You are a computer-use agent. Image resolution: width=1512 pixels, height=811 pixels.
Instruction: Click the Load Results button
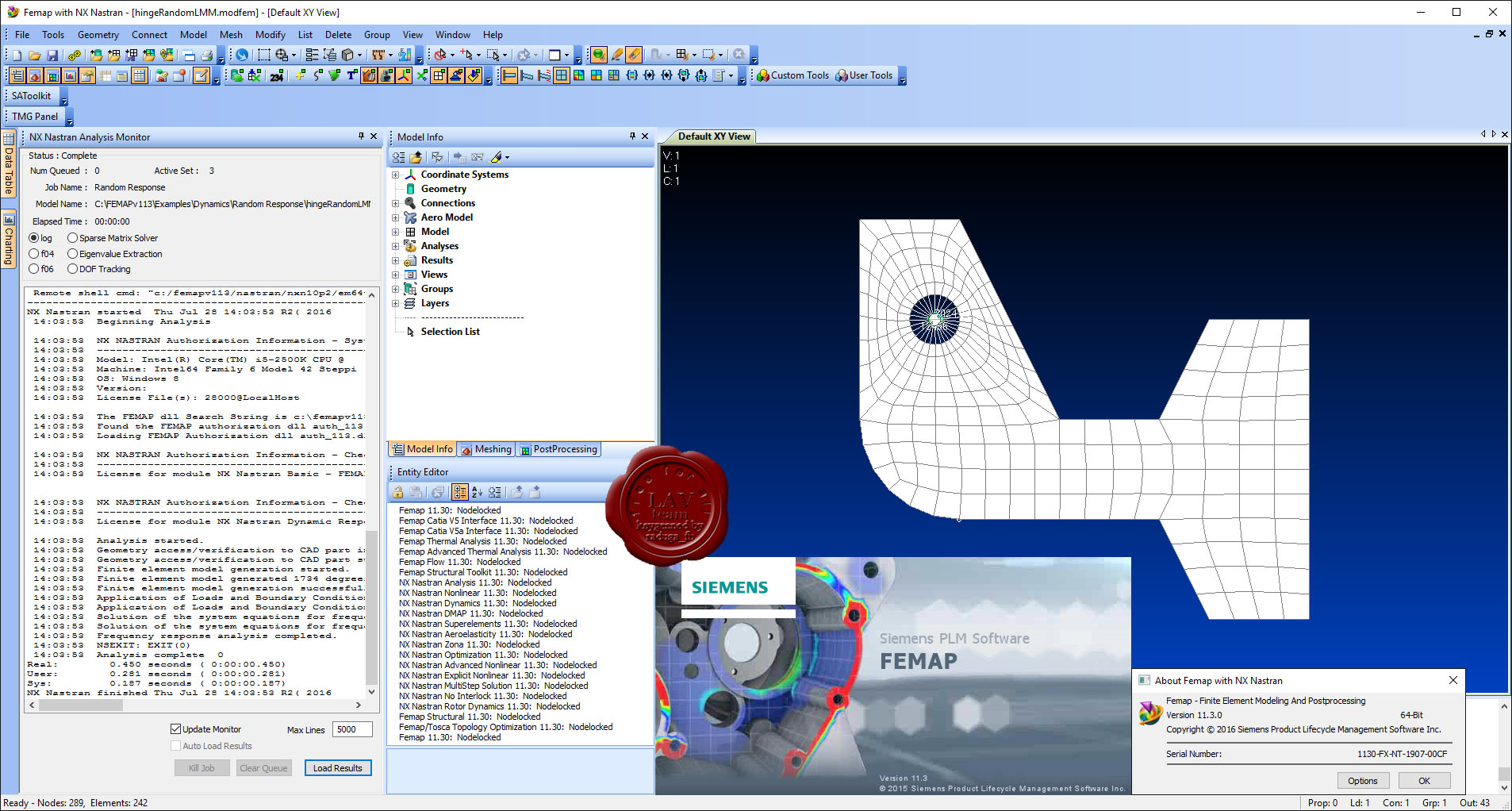point(338,768)
